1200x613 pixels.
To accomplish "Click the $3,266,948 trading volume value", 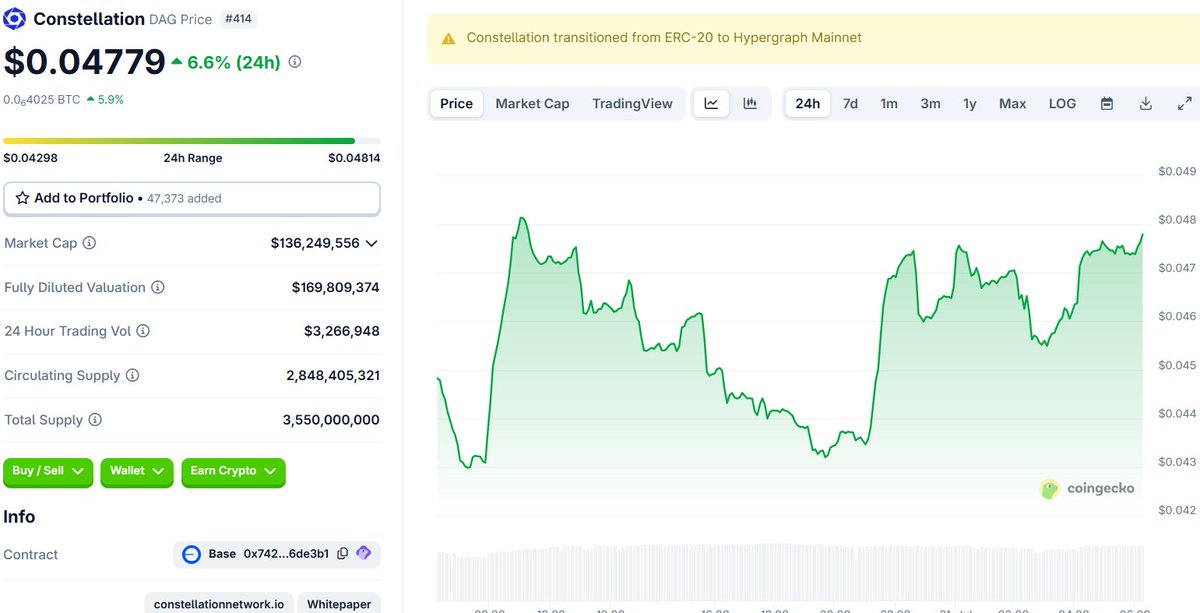I will pyautogui.click(x=342, y=331).
